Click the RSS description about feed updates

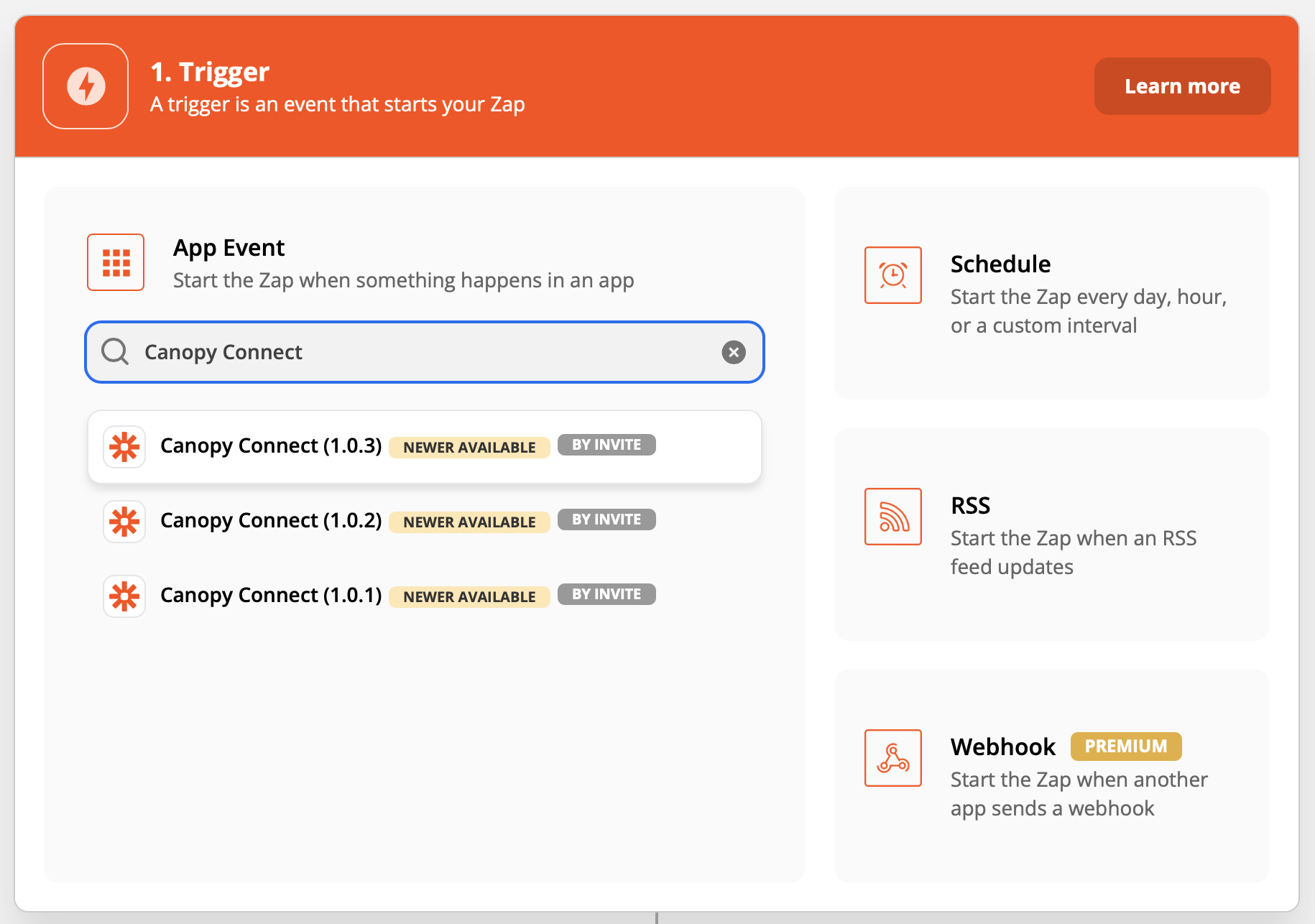pos(1074,553)
